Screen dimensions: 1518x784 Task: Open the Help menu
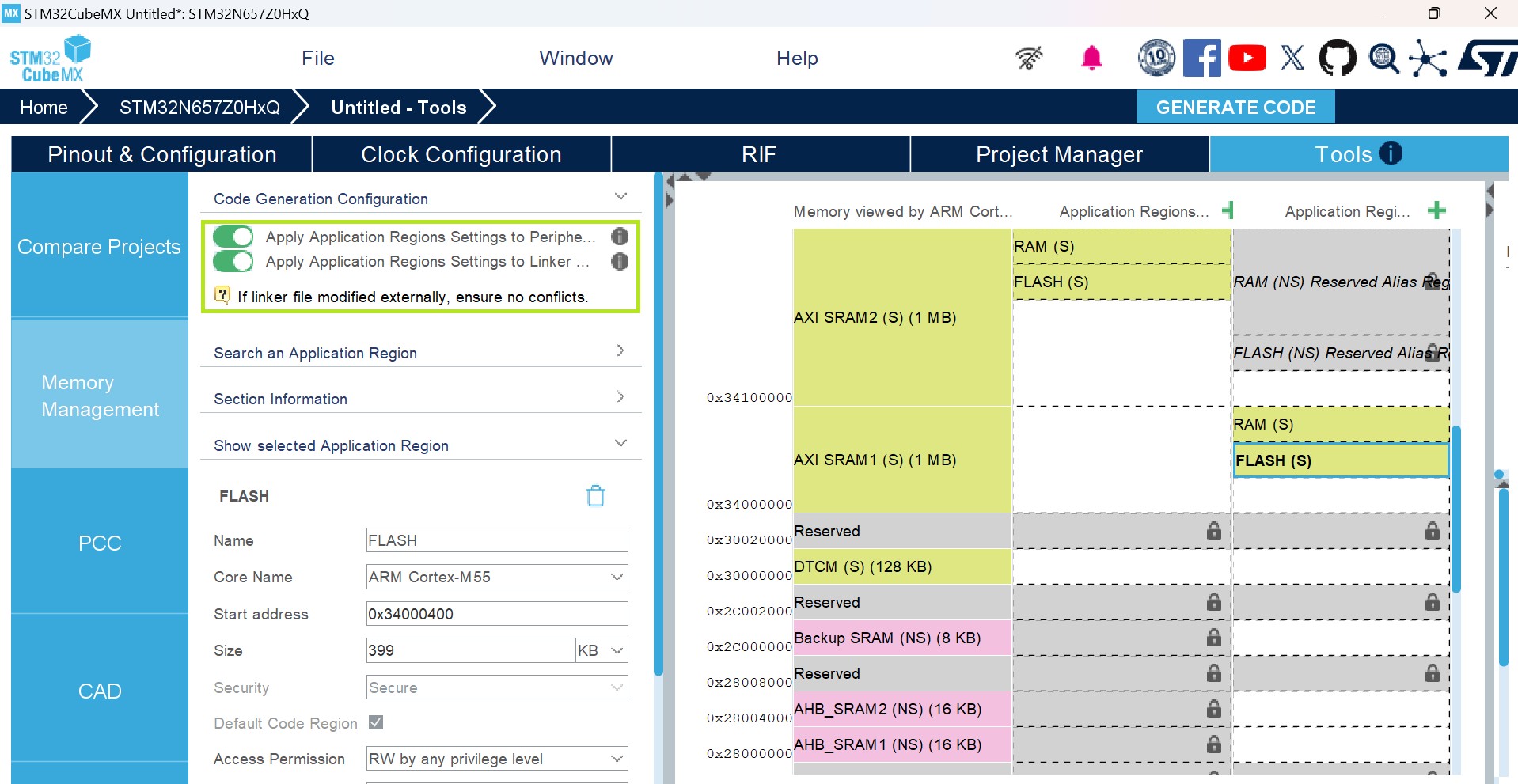[797, 58]
